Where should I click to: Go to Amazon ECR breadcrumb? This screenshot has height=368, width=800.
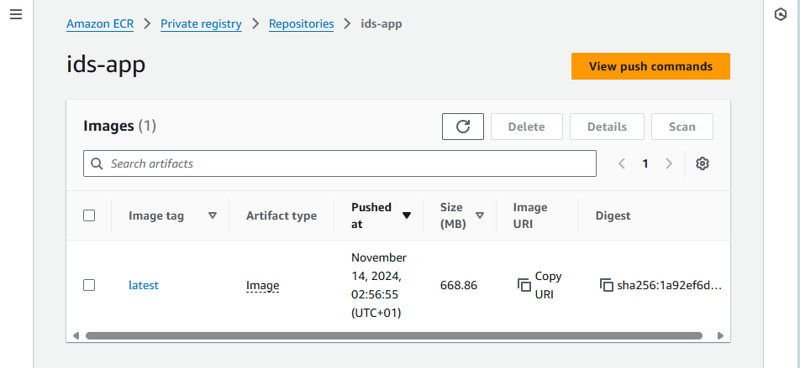(100, 24)
